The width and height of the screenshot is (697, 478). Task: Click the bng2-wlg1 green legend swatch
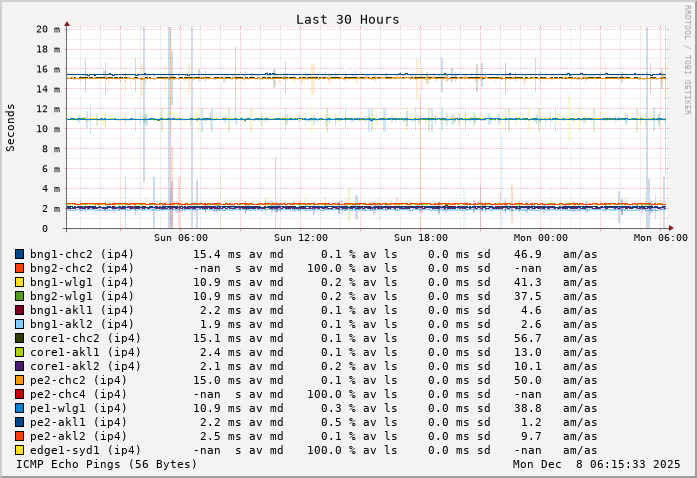tap(19, 296)
